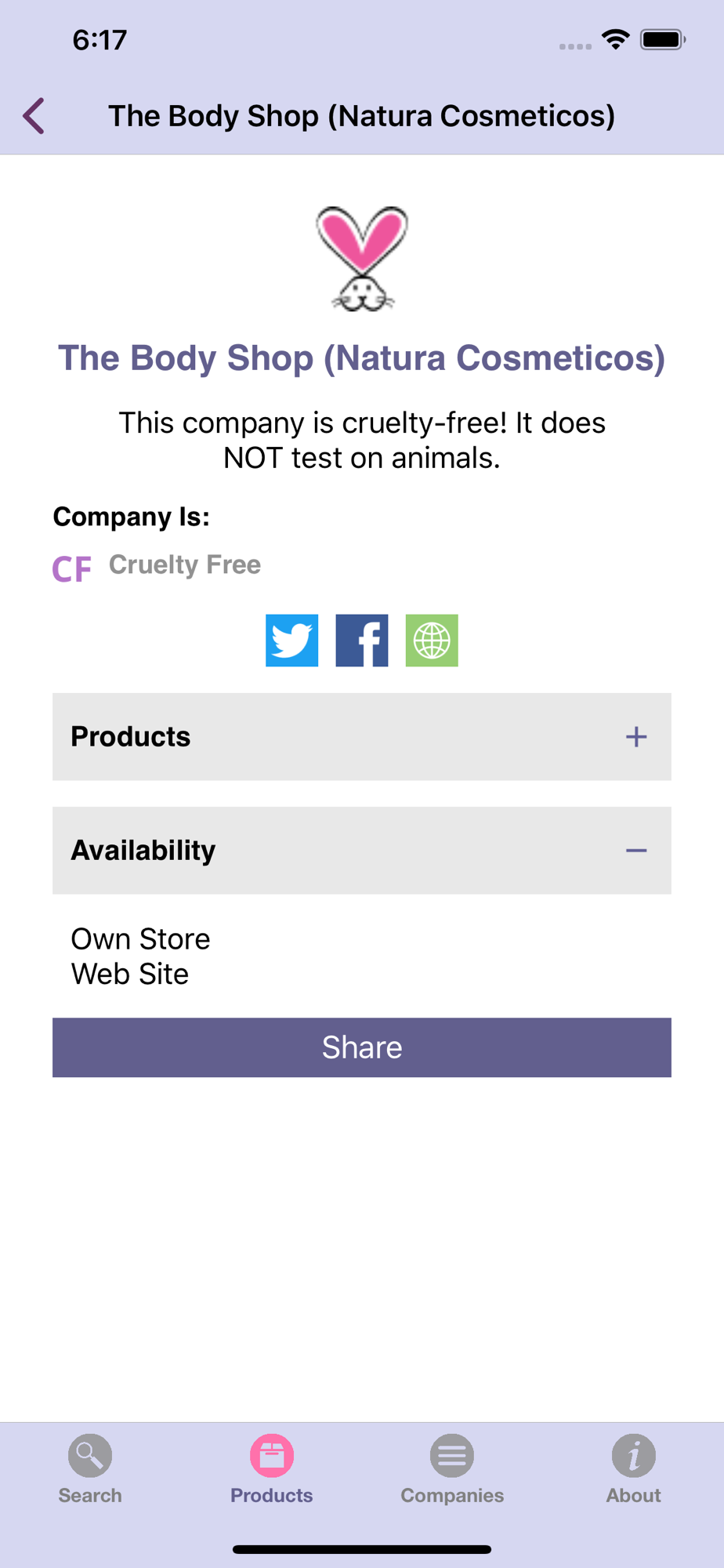
Task: Switch to the Search tab label
Action: pos(90,1496)
